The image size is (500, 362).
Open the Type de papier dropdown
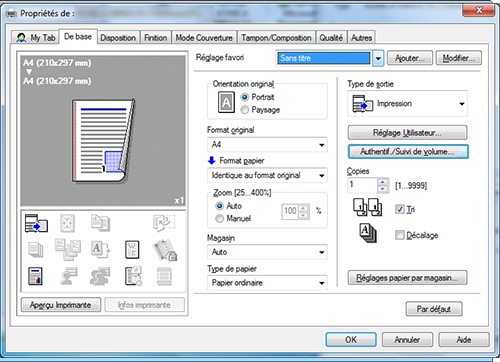tap(267, 283)
